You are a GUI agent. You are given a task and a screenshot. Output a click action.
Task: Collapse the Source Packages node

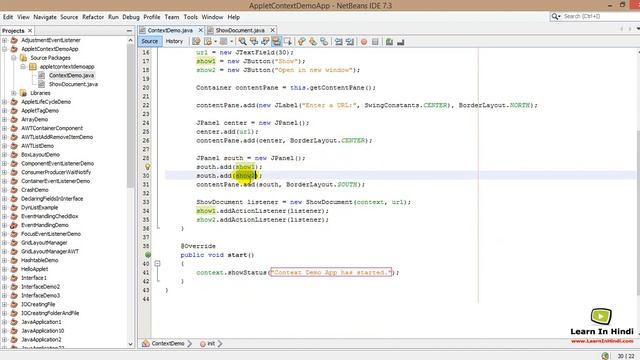[13, 58]
